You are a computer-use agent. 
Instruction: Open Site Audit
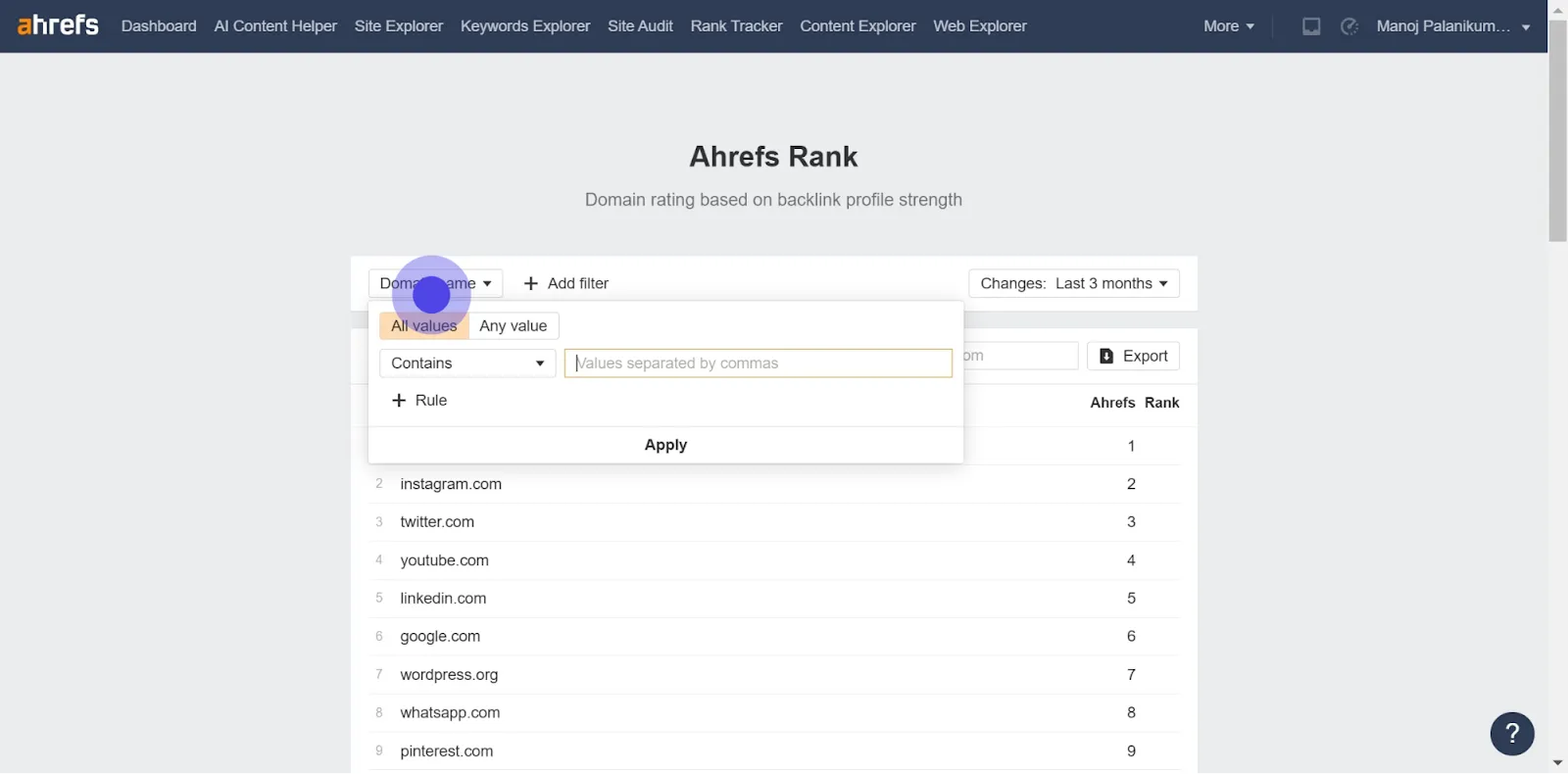[640, 26]
